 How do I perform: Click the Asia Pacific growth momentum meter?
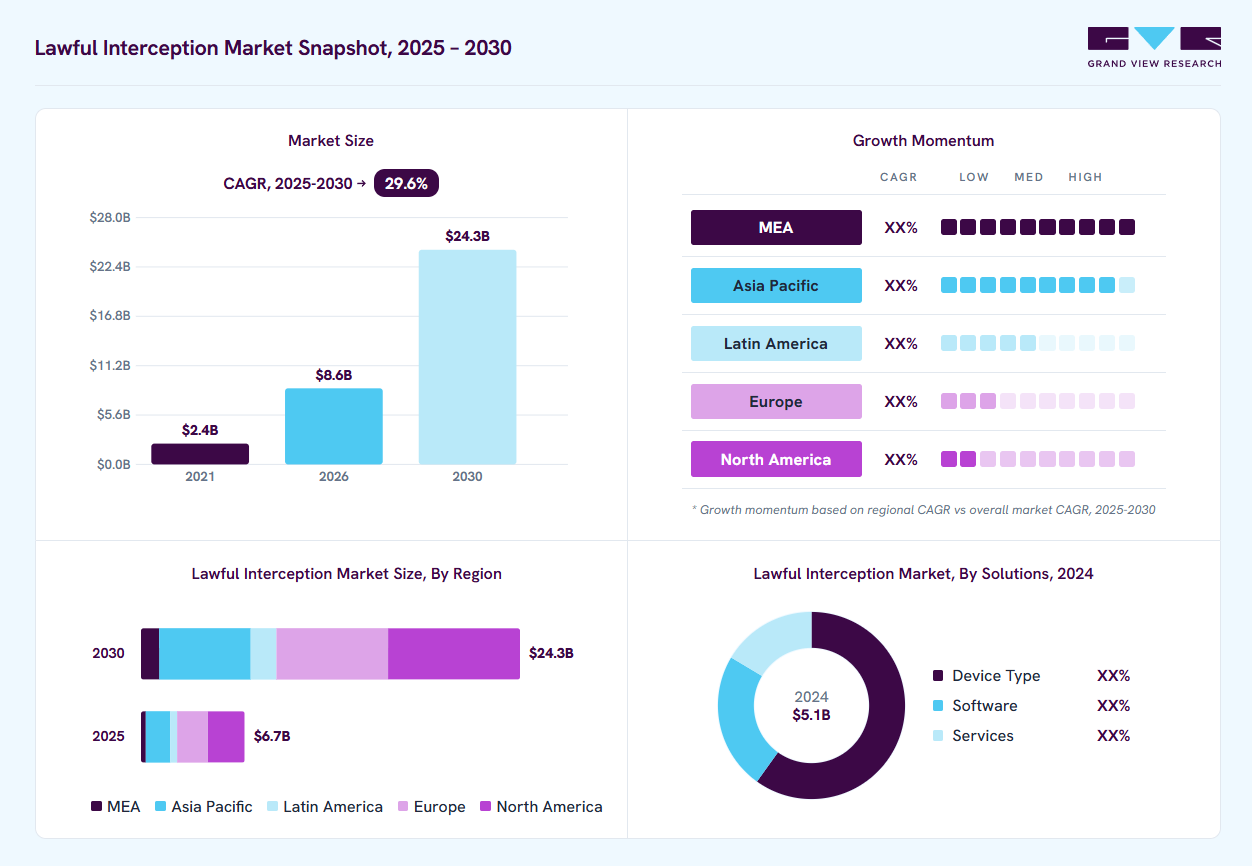tap(1038, 285)
